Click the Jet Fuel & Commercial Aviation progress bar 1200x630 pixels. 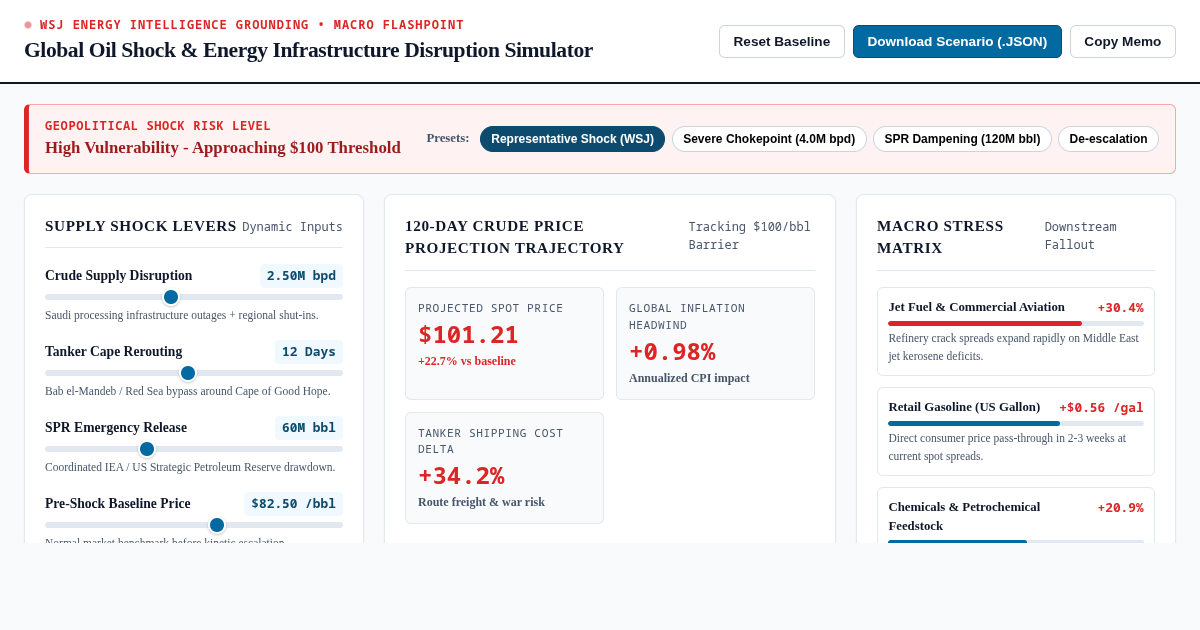(1016, 323)
